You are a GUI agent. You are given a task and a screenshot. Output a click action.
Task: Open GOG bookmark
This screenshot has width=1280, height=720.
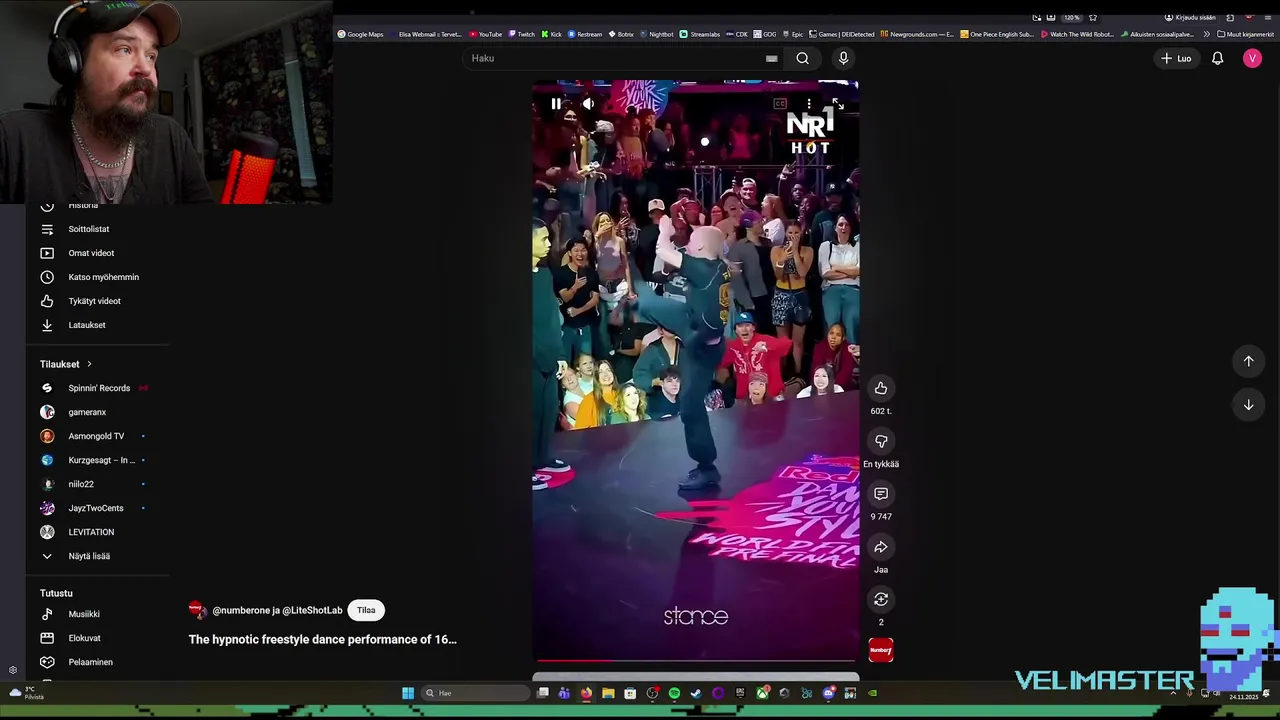pos(765,34)
